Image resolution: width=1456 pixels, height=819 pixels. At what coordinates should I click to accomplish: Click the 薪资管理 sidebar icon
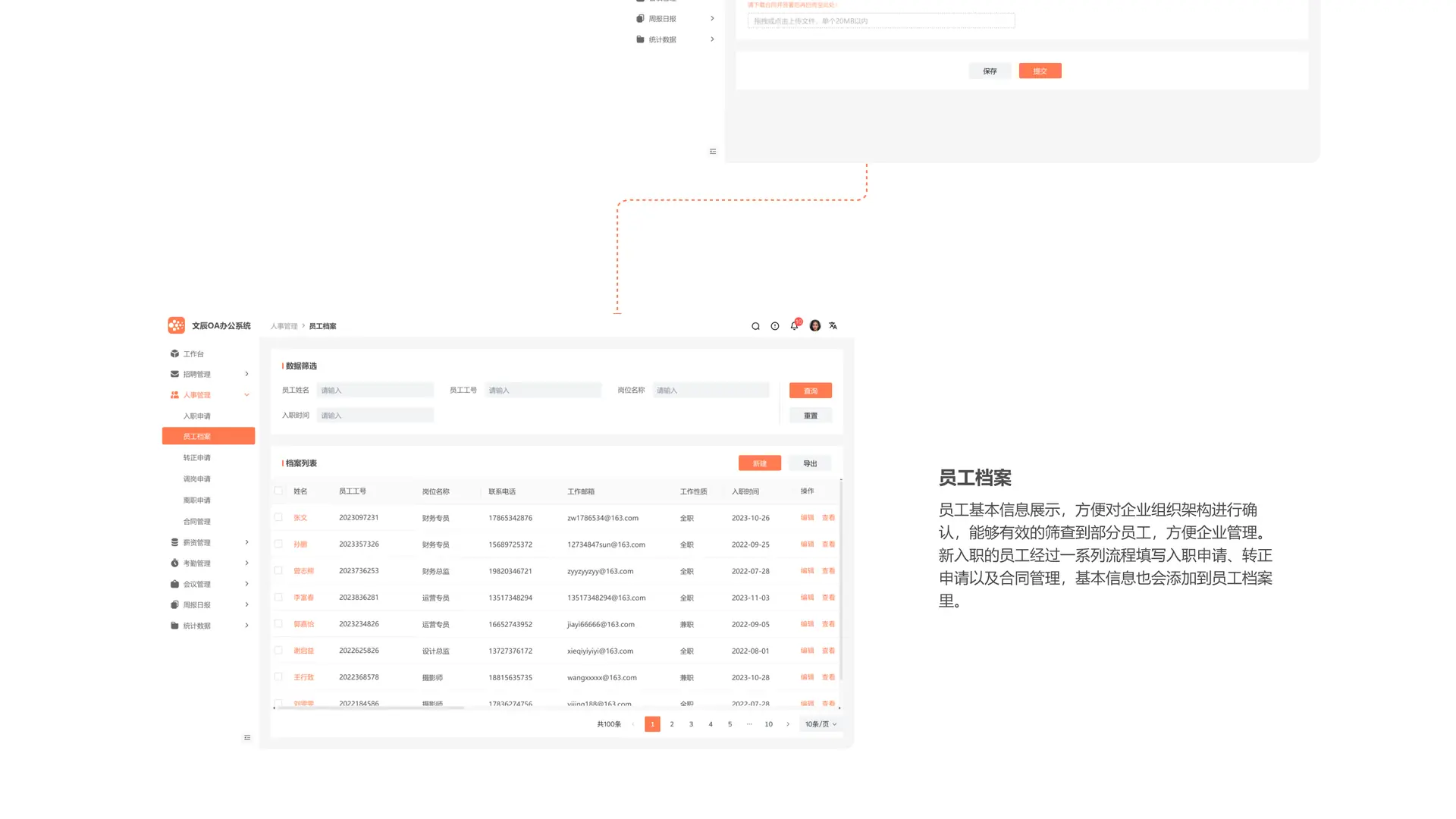click(174, 542)
